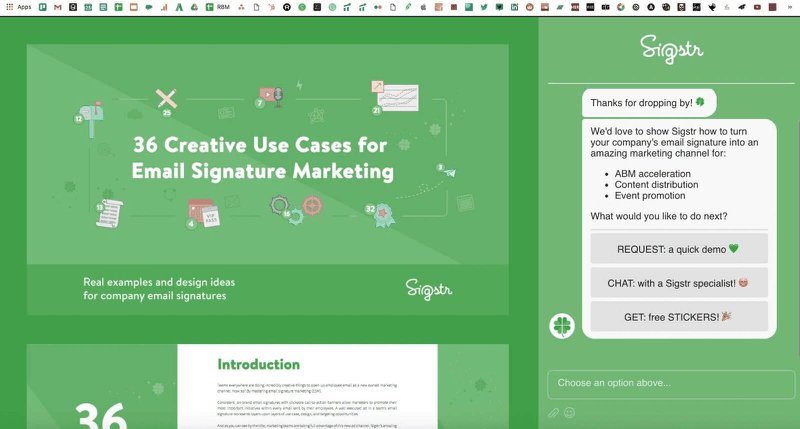Image resolution: width=800 pixels, height=429 pixels.
Task: Click the 'Thanks for dropping by!' message bubble
Action: pyautogui.click(x=649, y=103)
